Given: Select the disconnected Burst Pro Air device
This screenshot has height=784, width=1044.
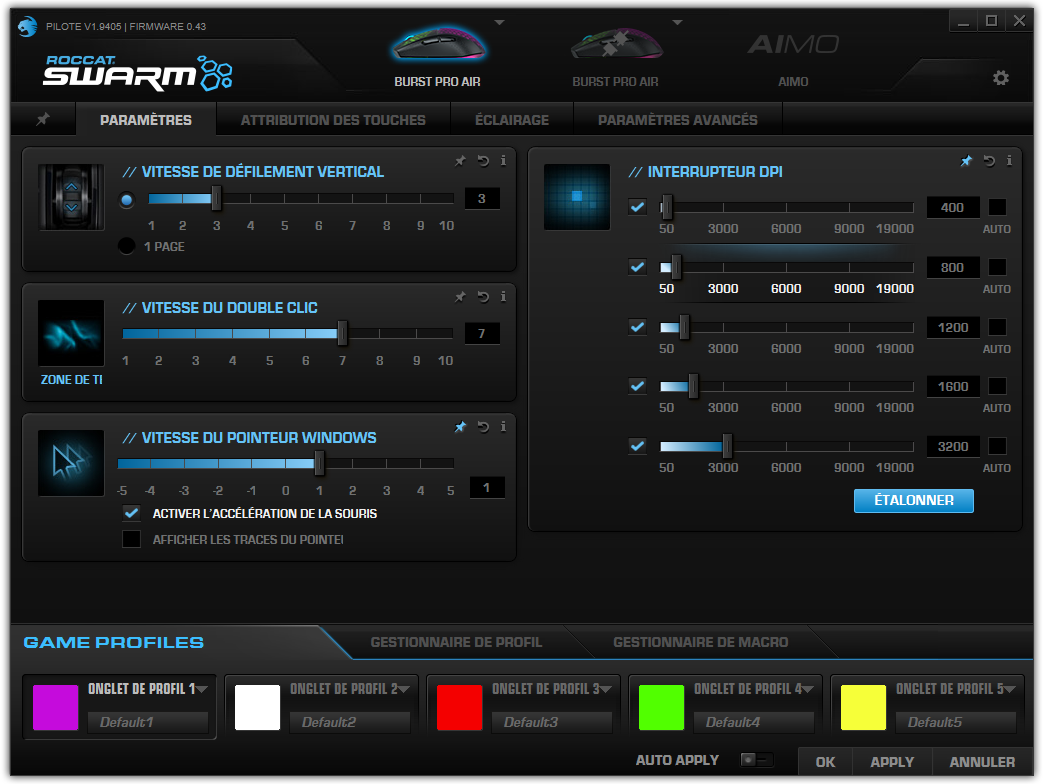Looking at the screenshot, I should (616, 58).
